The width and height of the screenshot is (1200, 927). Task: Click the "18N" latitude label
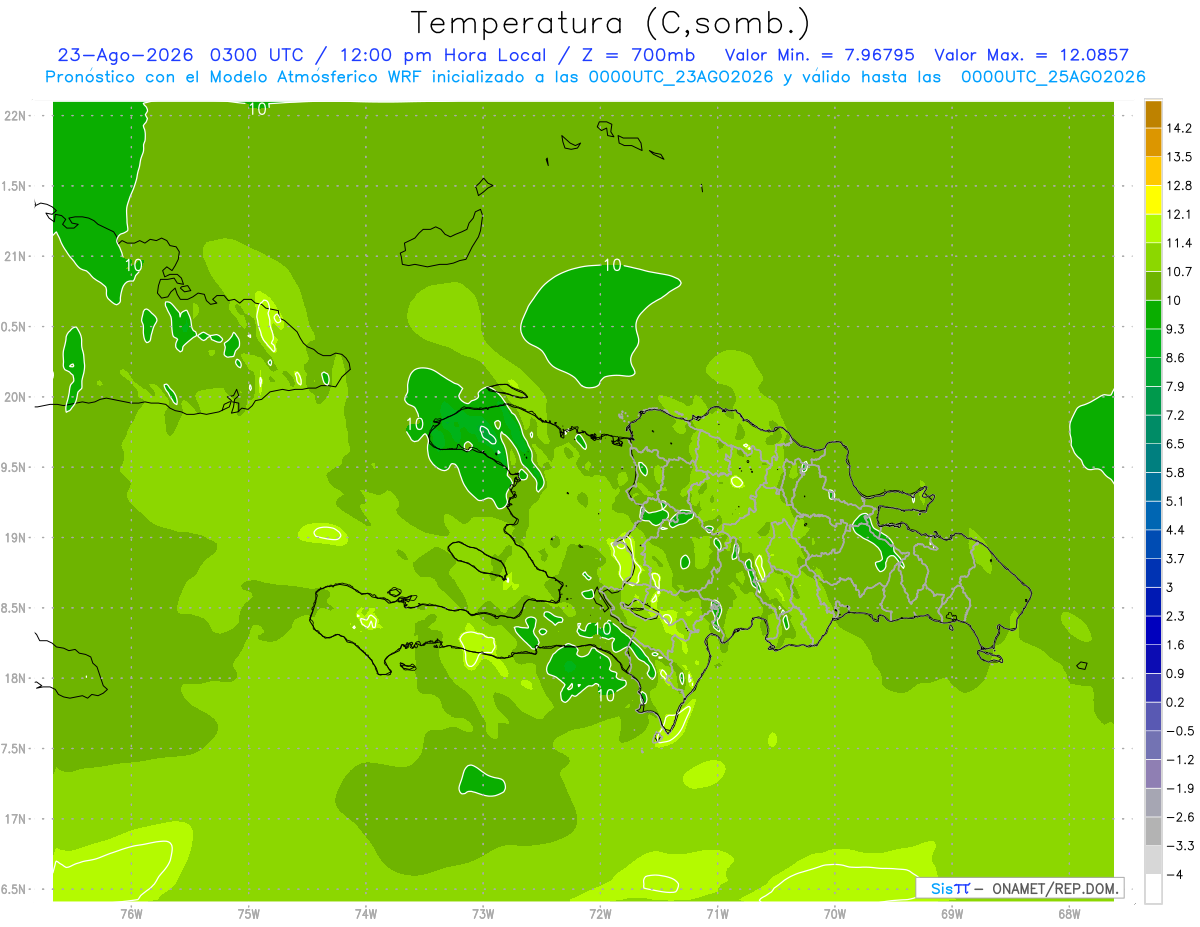[16, 679]
